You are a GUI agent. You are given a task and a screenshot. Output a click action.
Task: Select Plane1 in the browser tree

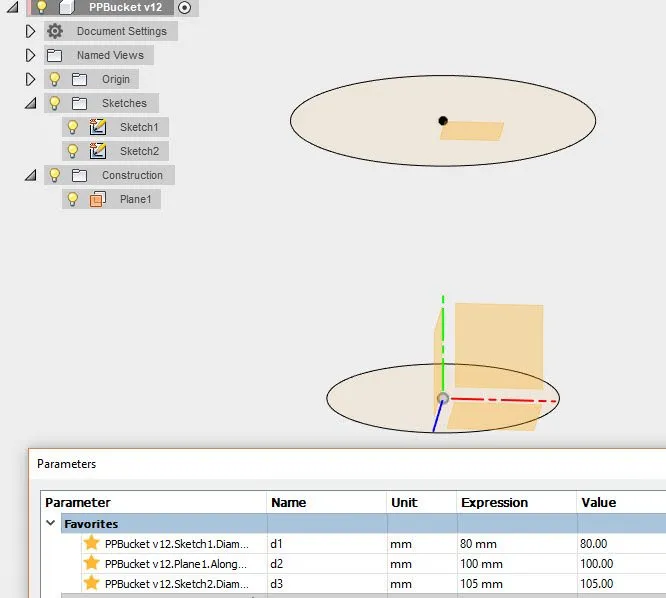click(135, 199)
